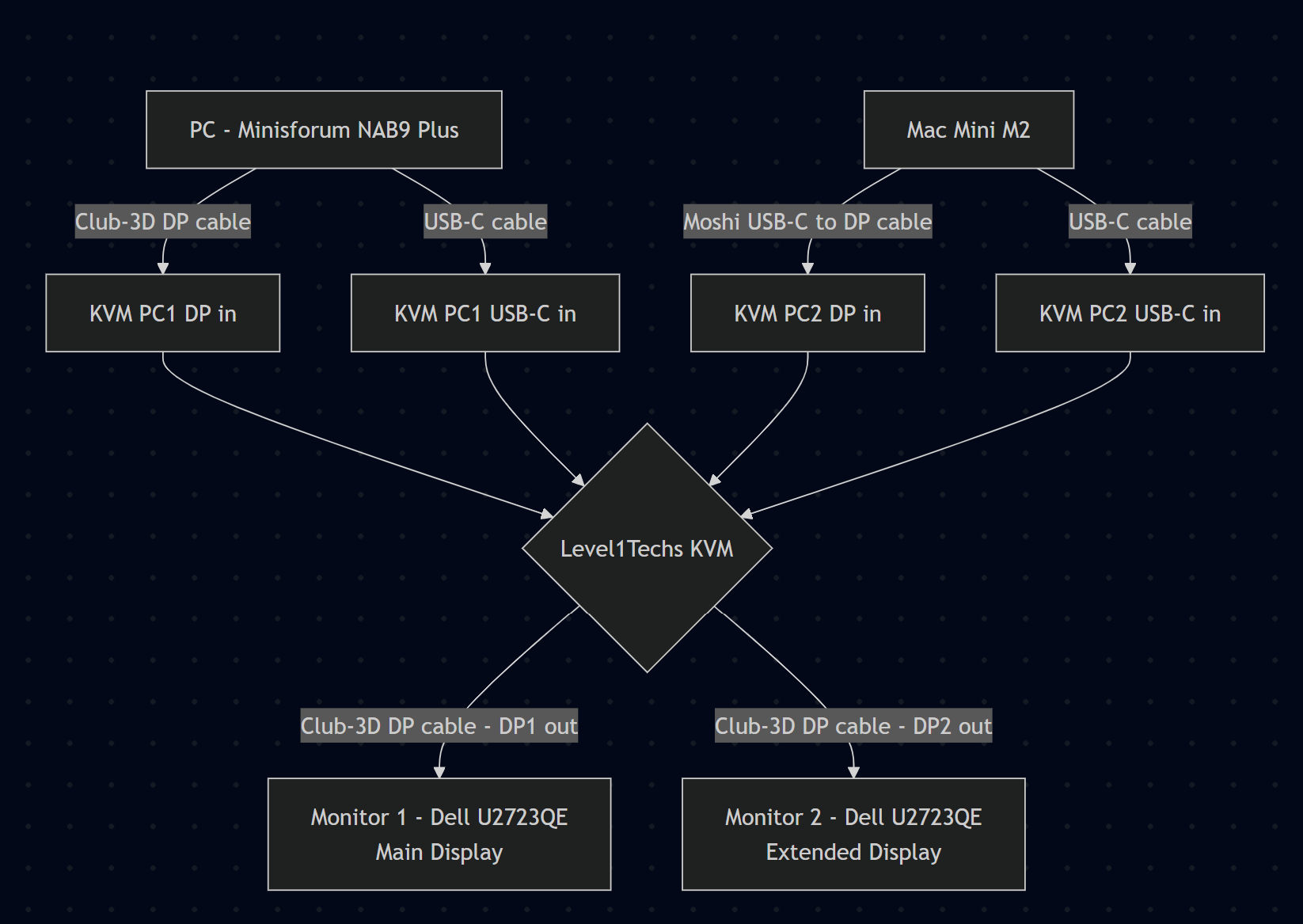This screenshot has height=924, width=1303.
Task: Click the Level1Techs KVM diamond node
Action: [647, 548]
